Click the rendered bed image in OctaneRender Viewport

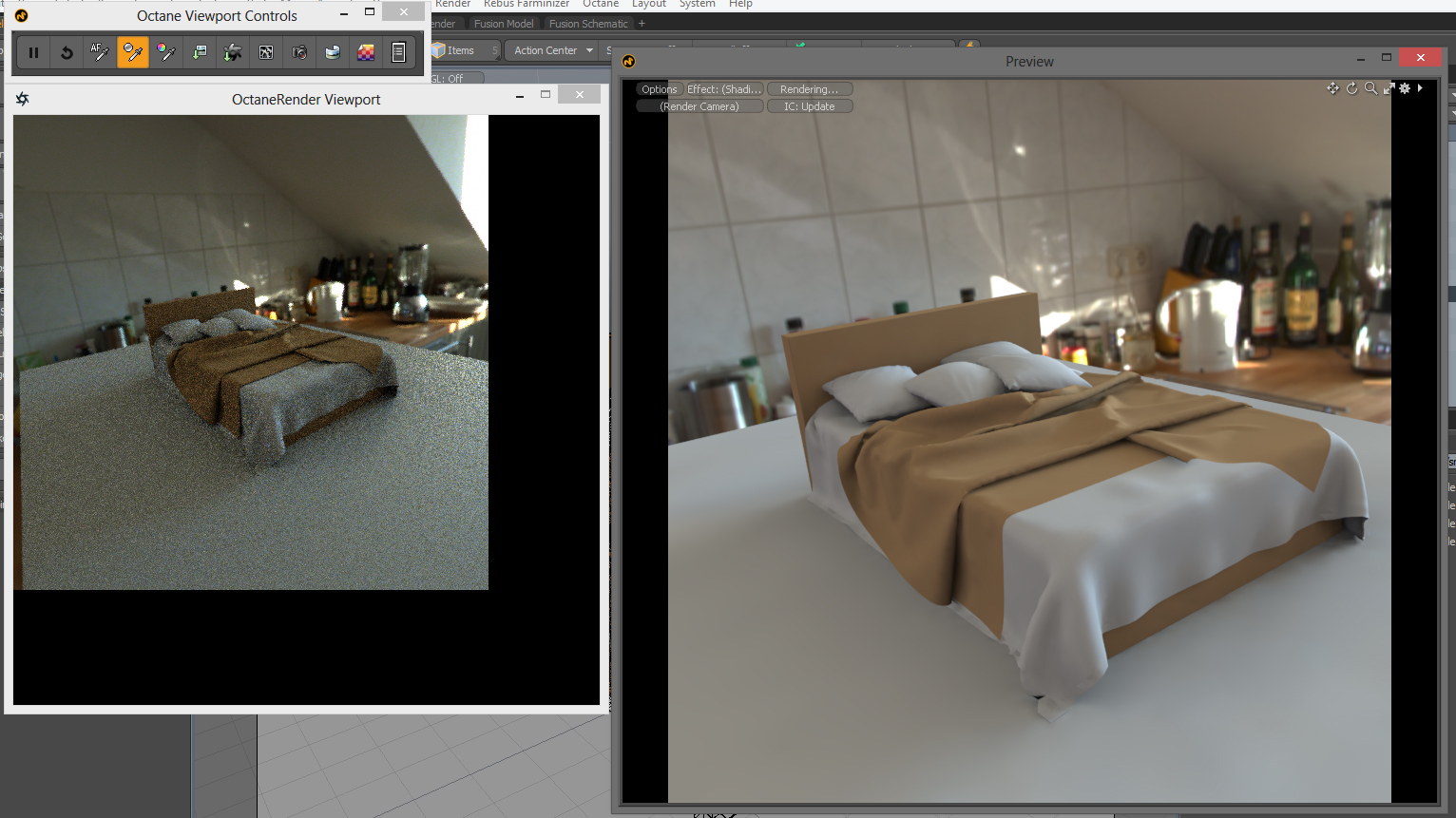click(251, 352)
